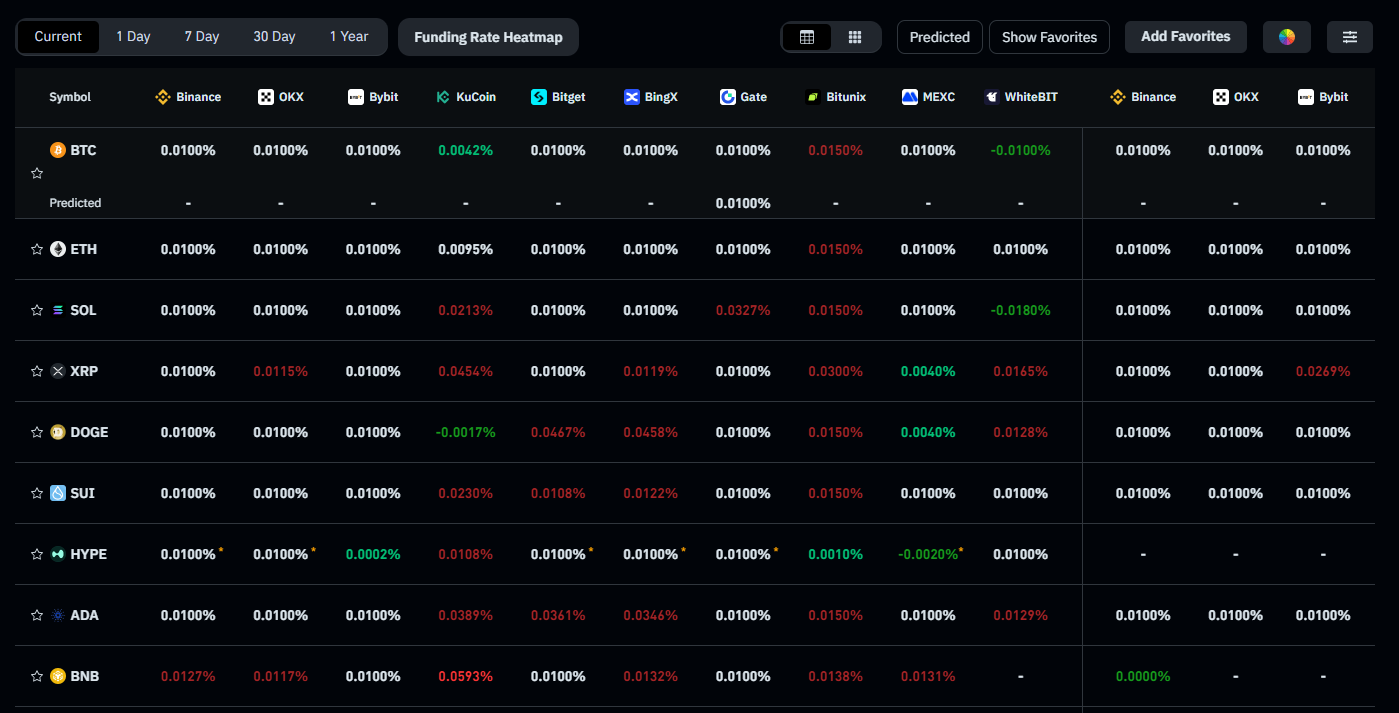This screenshot has height=713, width=1399.
Task: Click the Gate exchange icon
Action: click(x=726, y=97)
